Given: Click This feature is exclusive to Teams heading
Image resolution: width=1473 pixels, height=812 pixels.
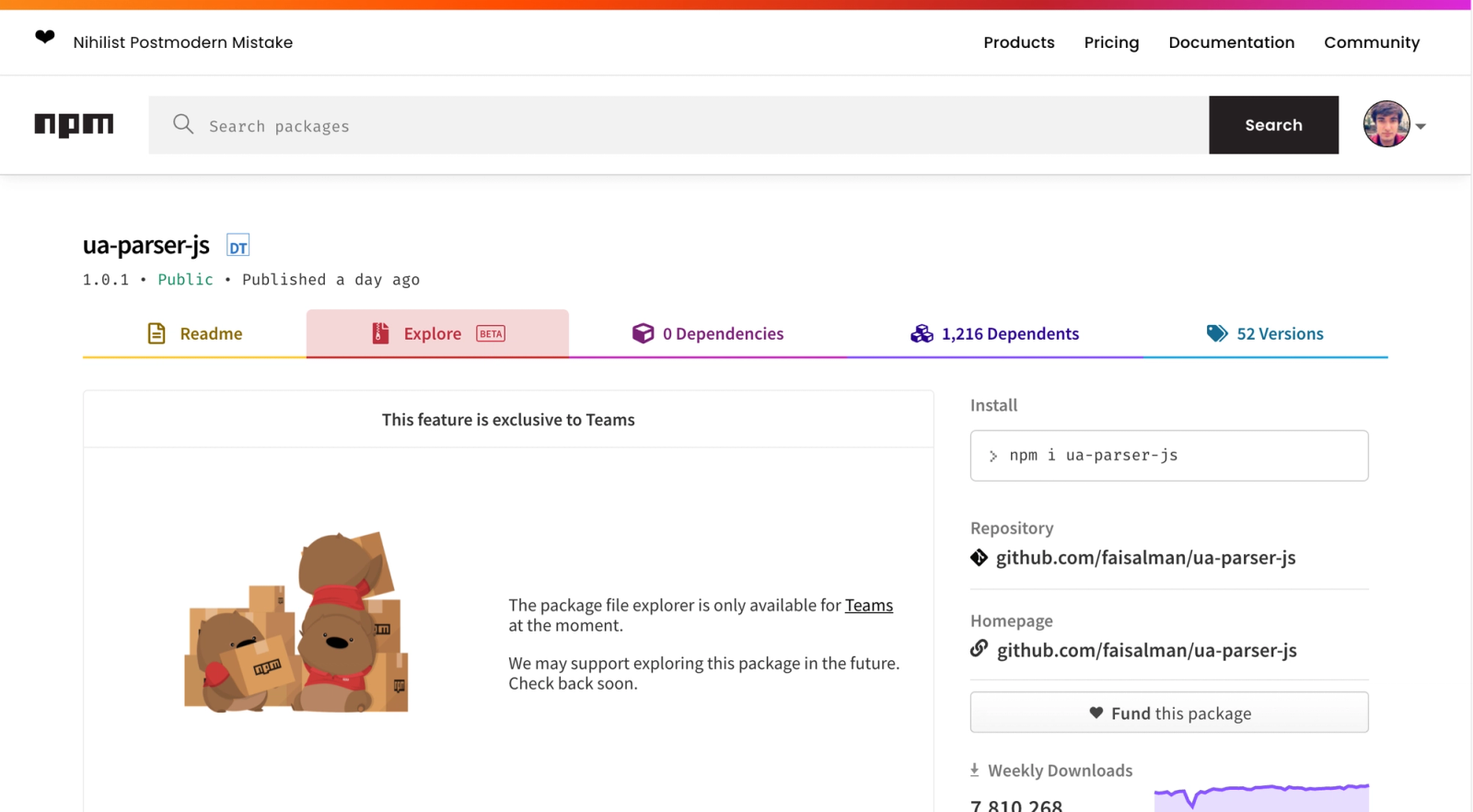Looking at the screenshot, I should [x=508, y=420].
